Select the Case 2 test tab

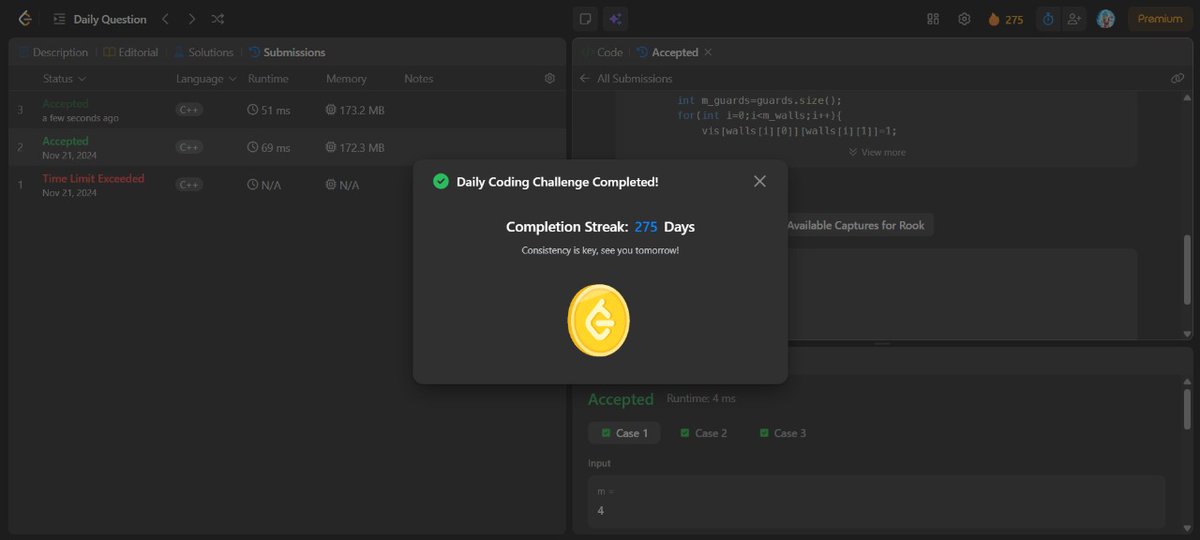703,433
